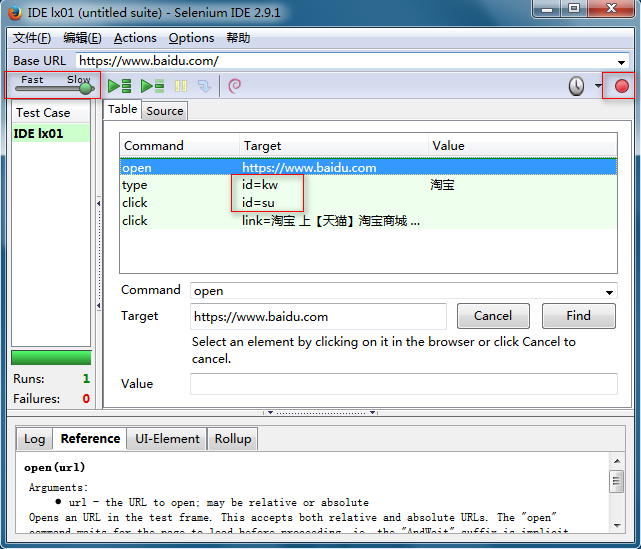The image size is (641, 549).
Task: Toggle the red record button
Action: click(x=622, y=86)
